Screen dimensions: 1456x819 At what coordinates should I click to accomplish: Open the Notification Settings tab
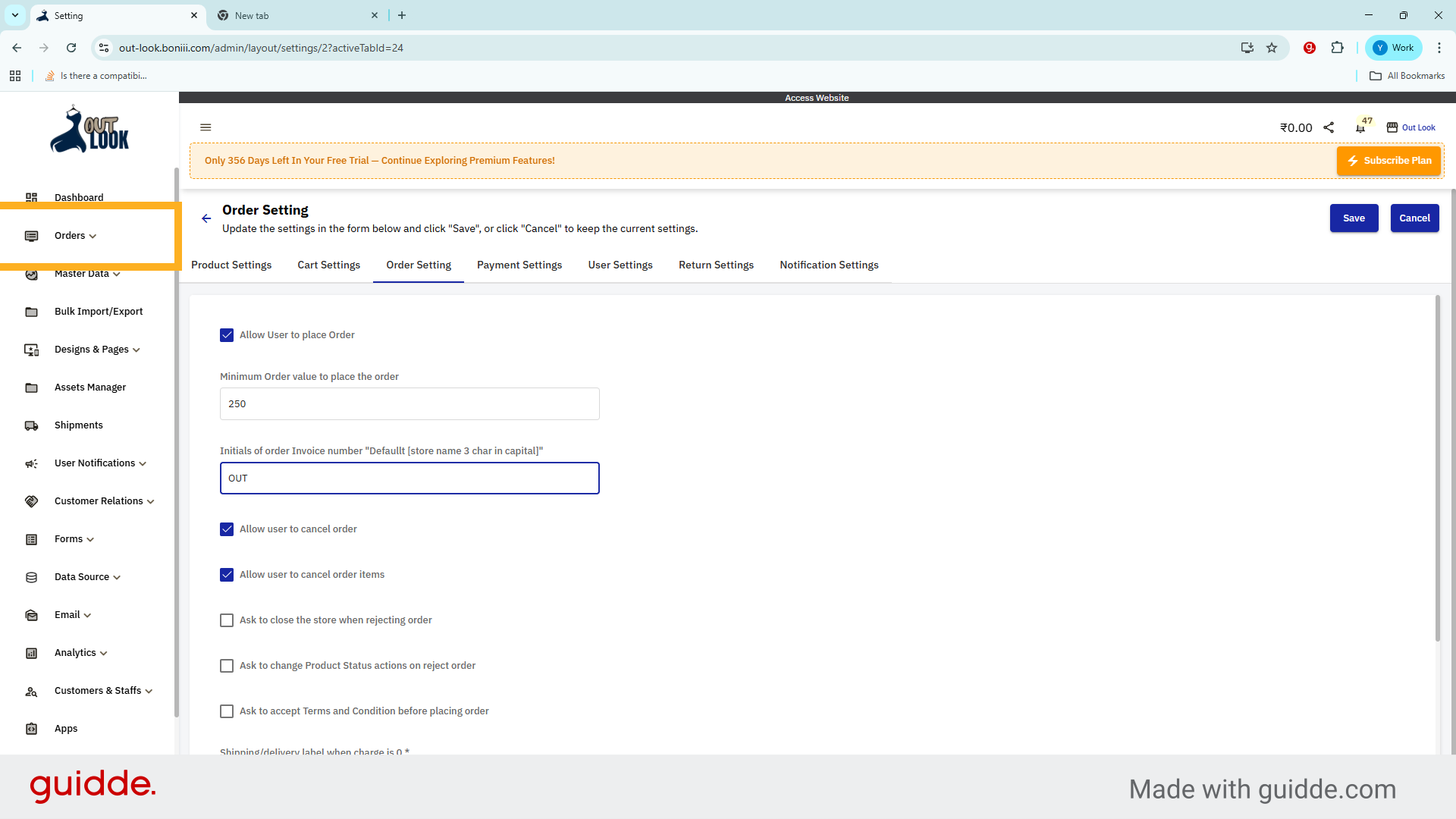pyautogui.click(x=829, y=265)
